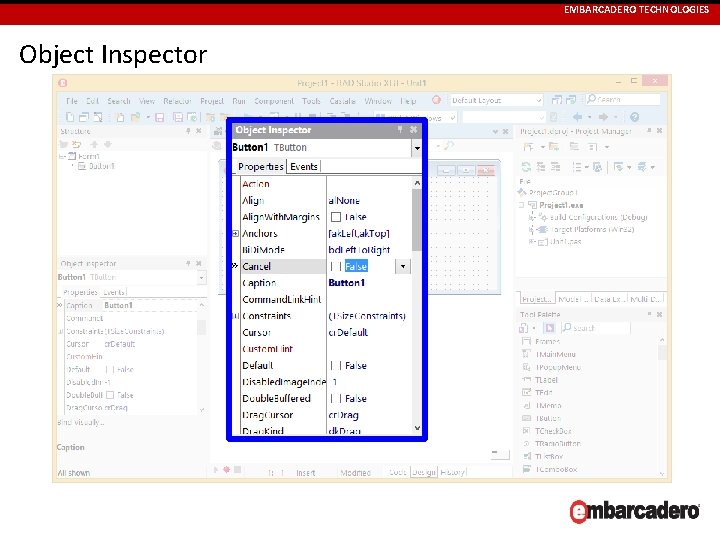Open the Default Layout dropdown
The width and height of the screenshot is (720, 540).
pyautogui.click(x=538, y=100)
